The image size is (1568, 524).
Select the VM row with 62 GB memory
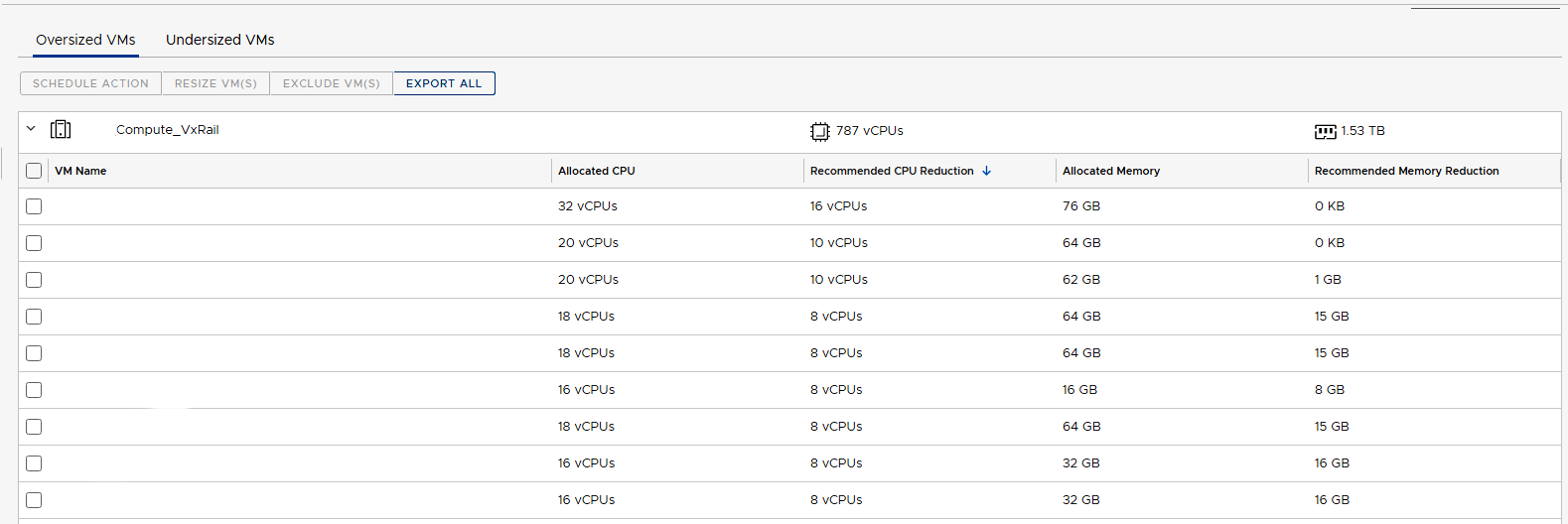[34, 280]
